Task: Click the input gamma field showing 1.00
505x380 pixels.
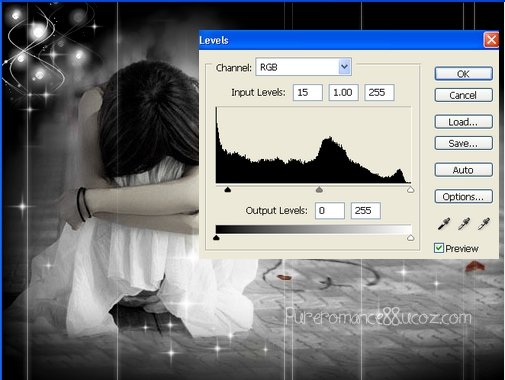Action: [x=343, y=92]
